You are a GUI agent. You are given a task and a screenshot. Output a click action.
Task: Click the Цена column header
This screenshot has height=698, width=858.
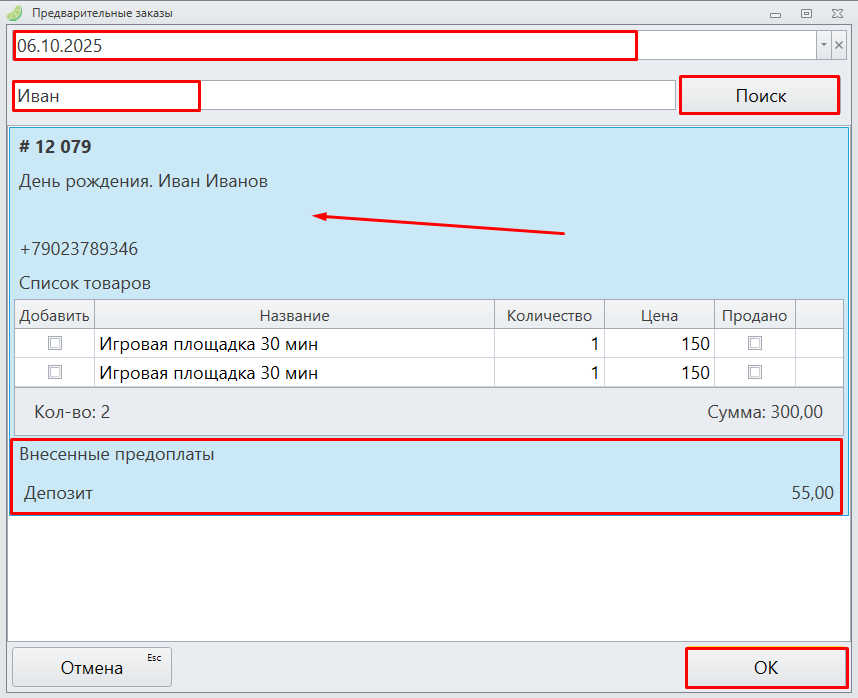[659, 315]
